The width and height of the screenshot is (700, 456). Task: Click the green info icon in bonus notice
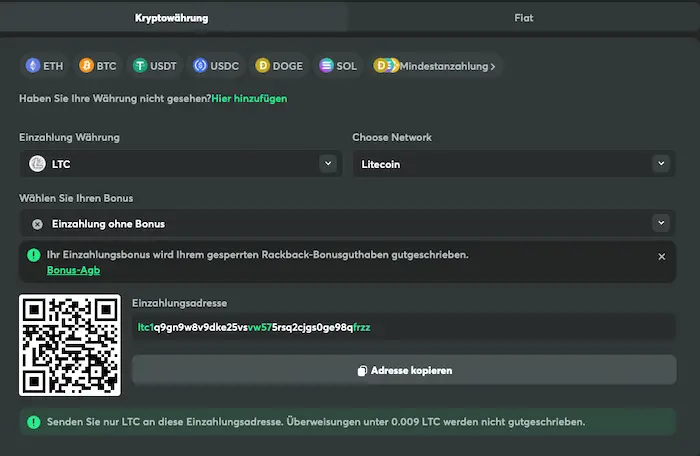click(33, 255)
